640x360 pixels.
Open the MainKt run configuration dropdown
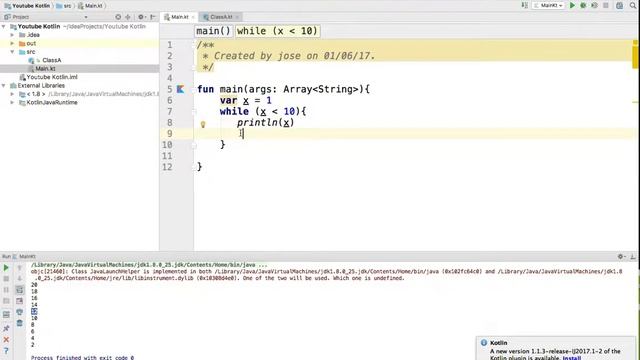click(x=548, y=5)
